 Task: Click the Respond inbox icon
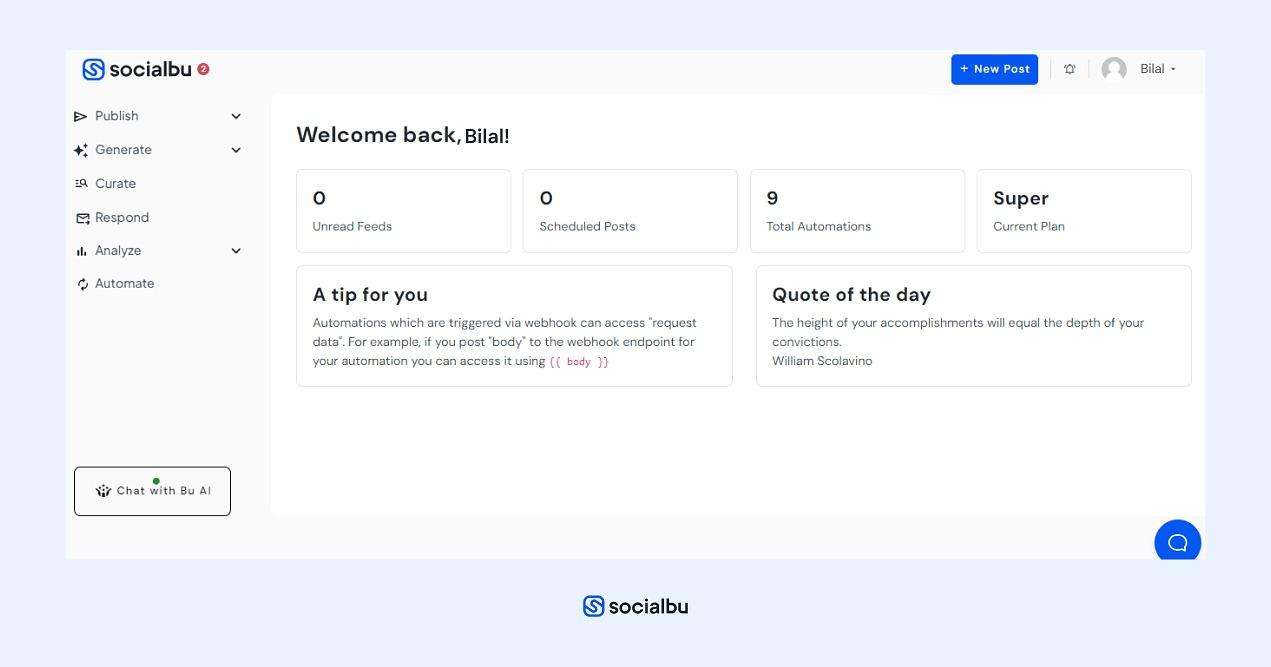tap(82, 218)
